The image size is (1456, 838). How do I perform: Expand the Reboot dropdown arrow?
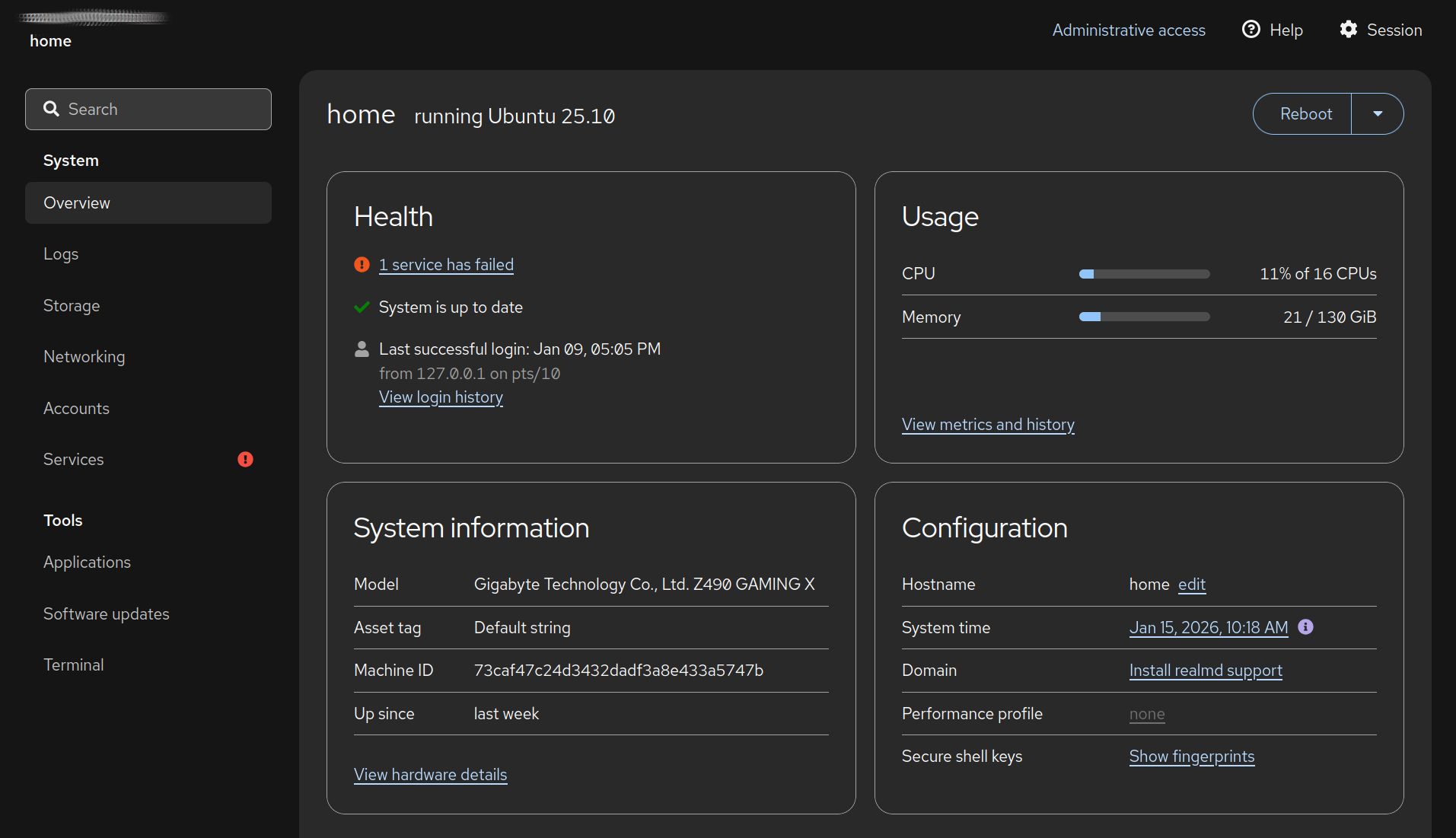pos(1377,114)
